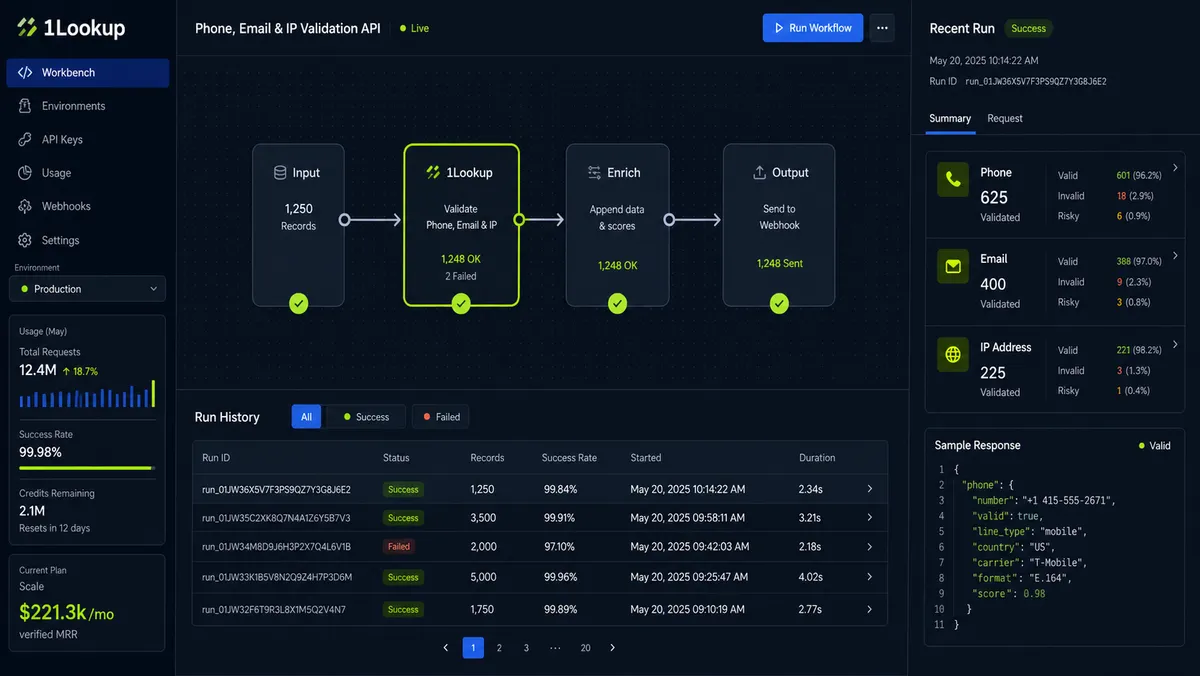
Task: Click the Webhooks sidebar icon
Action: [25, 206]
